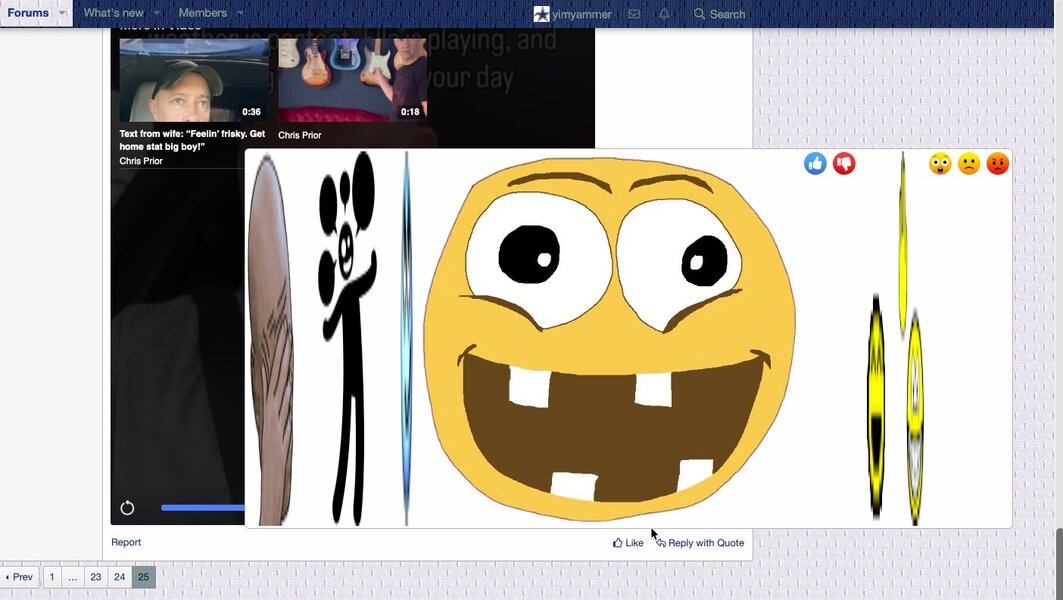Click the replay video button

127,507
